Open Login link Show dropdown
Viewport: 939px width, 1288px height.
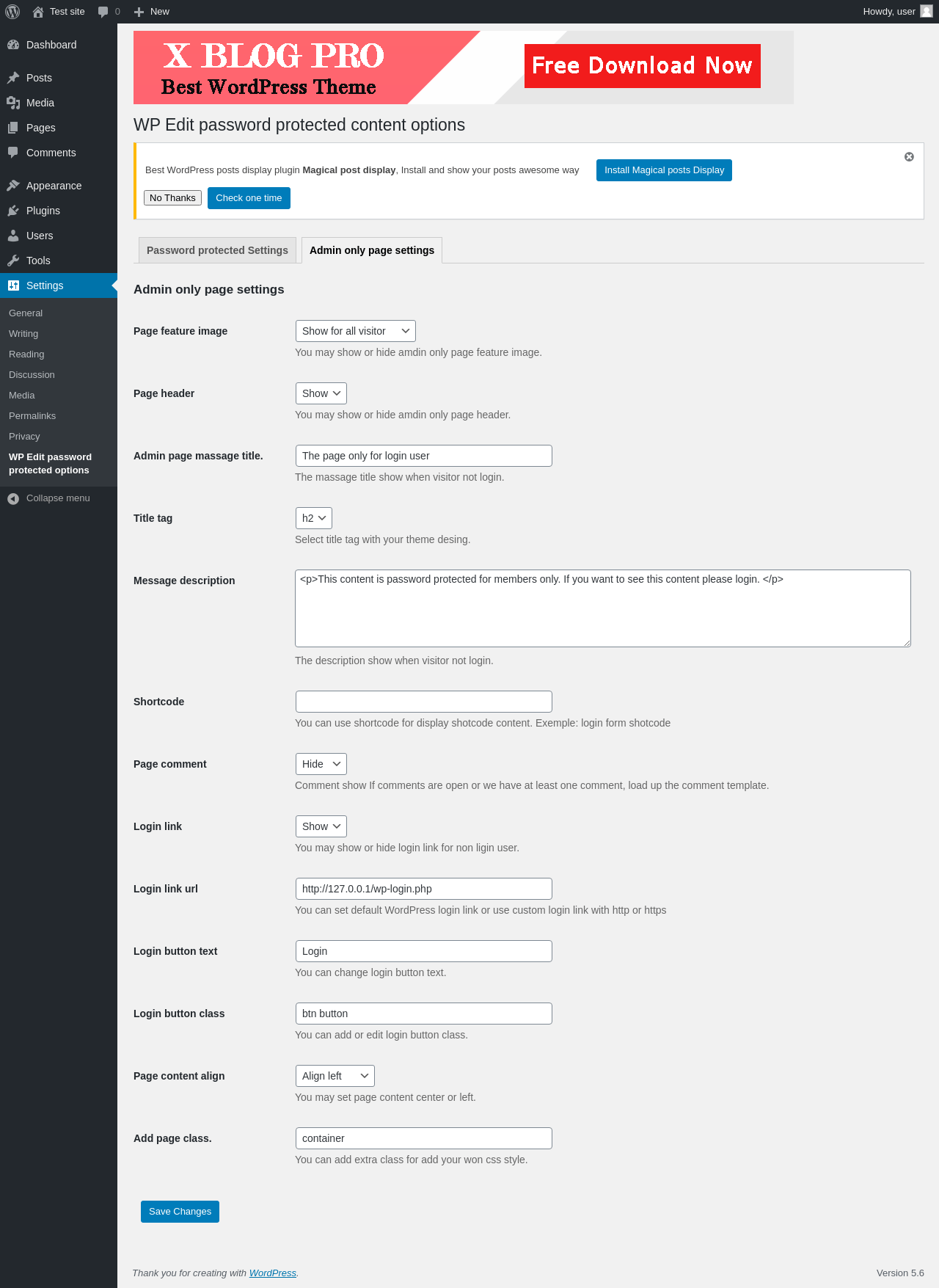(x=321, y=826)
